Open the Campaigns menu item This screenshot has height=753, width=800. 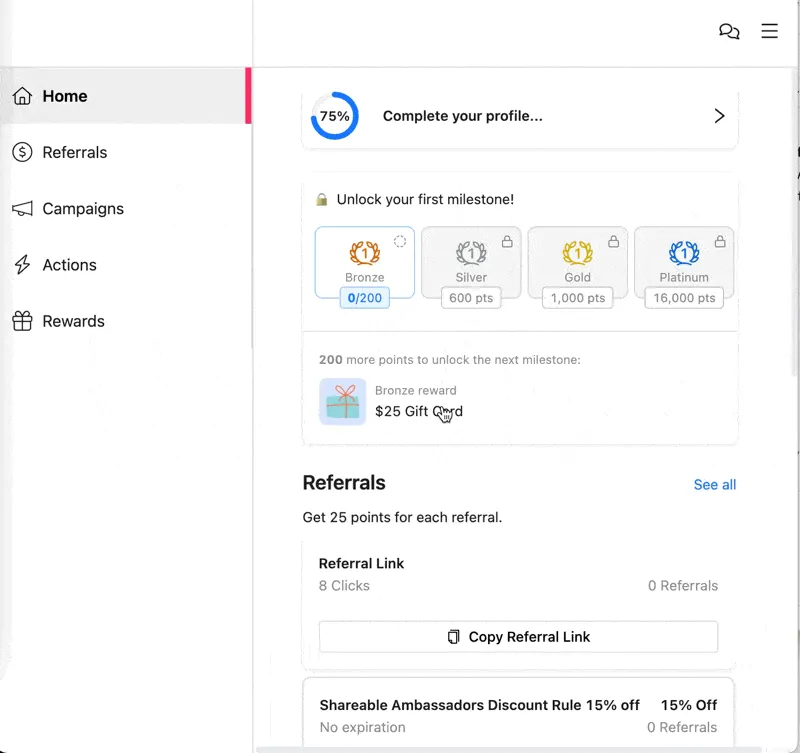pyautogui.click(x=126, y=208)
